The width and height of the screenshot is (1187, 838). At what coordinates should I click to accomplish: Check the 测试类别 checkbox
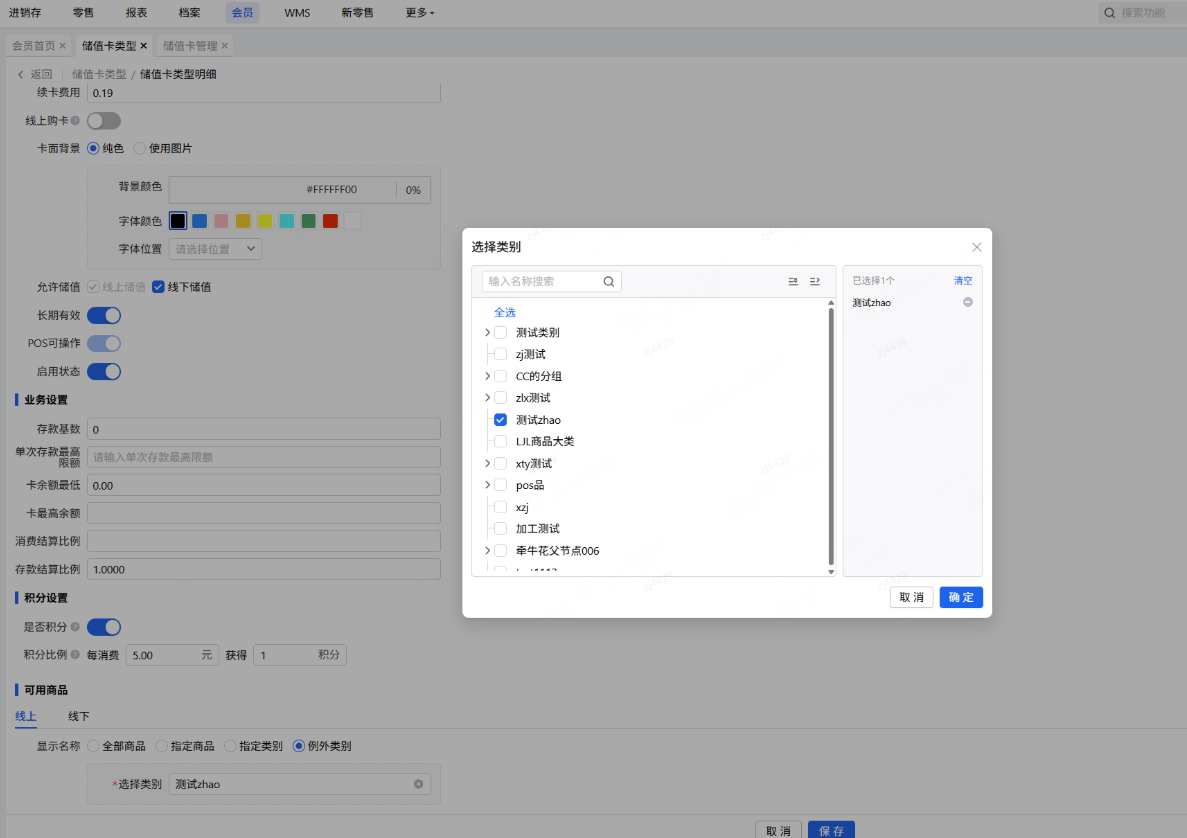click(500, 332)
